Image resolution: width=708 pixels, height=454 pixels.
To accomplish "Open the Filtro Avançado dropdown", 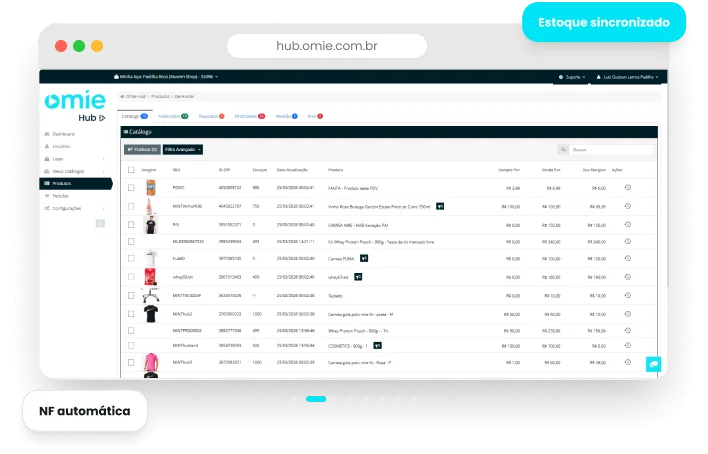I will 183,149.
